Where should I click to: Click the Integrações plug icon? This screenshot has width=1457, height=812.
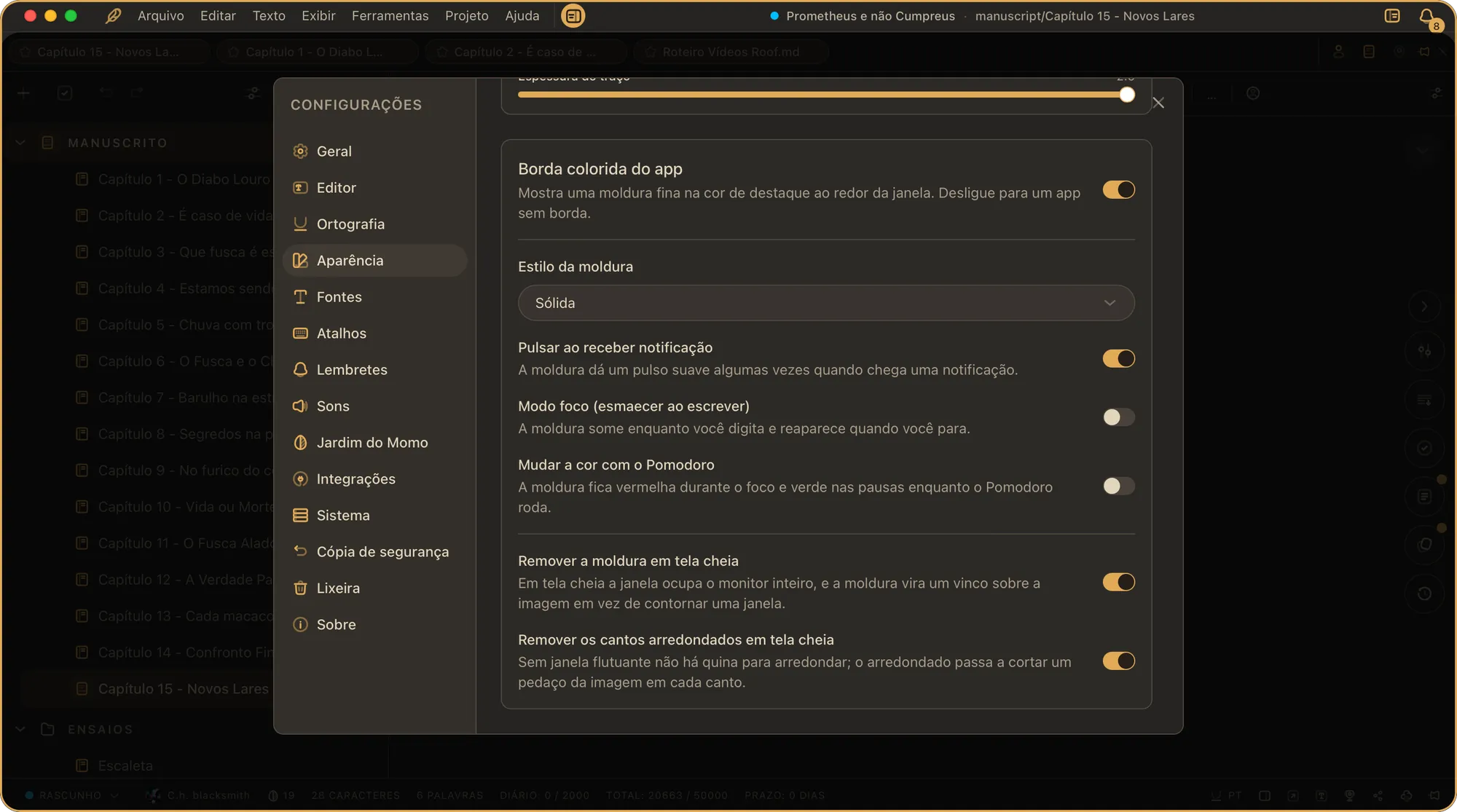[x=300, y=479]
